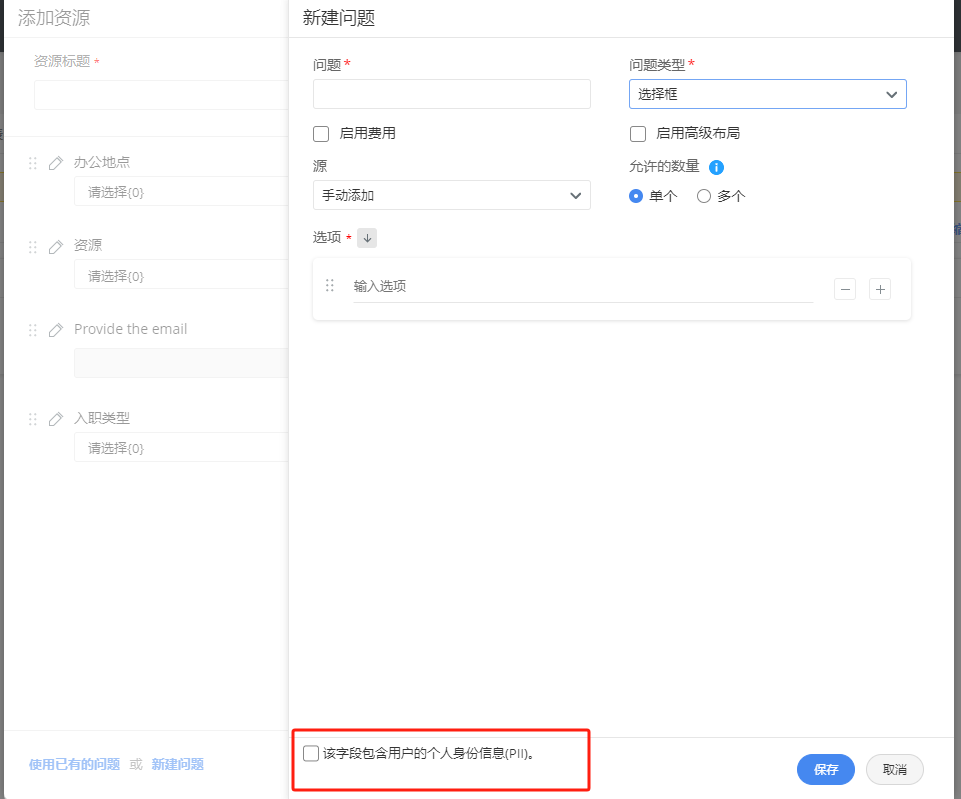Select the 多个 radio button
The width and height of the screenshot is (961, 799).
click(x=704, y=196)
